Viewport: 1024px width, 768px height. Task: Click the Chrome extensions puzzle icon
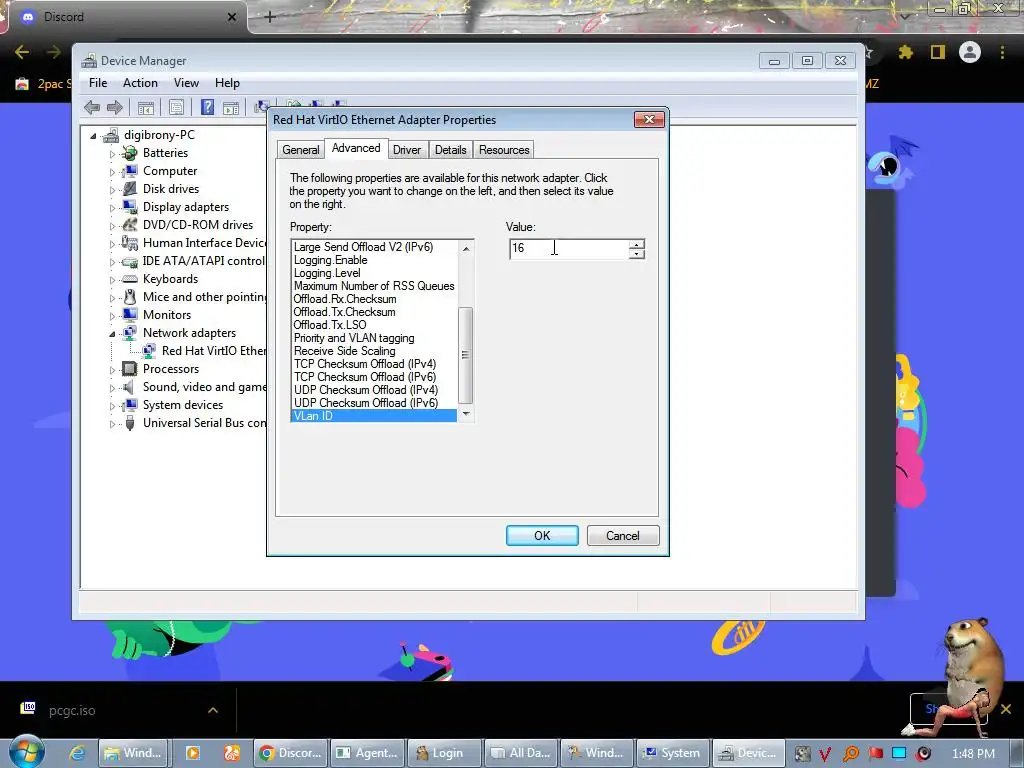[905, 52]
